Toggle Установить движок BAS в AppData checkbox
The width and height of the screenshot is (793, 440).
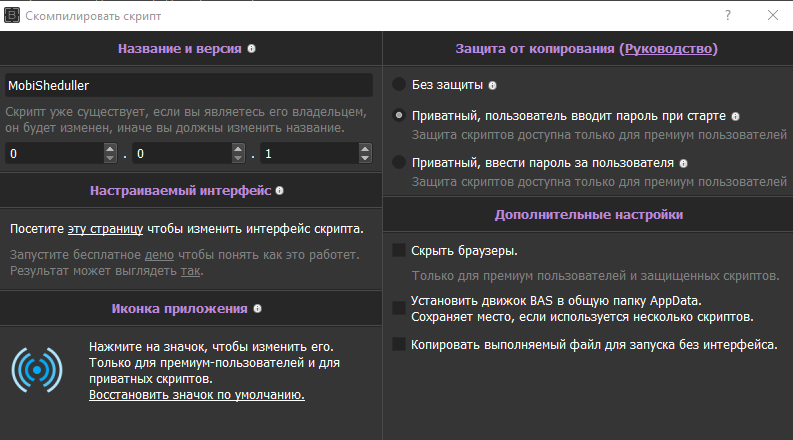399,308
